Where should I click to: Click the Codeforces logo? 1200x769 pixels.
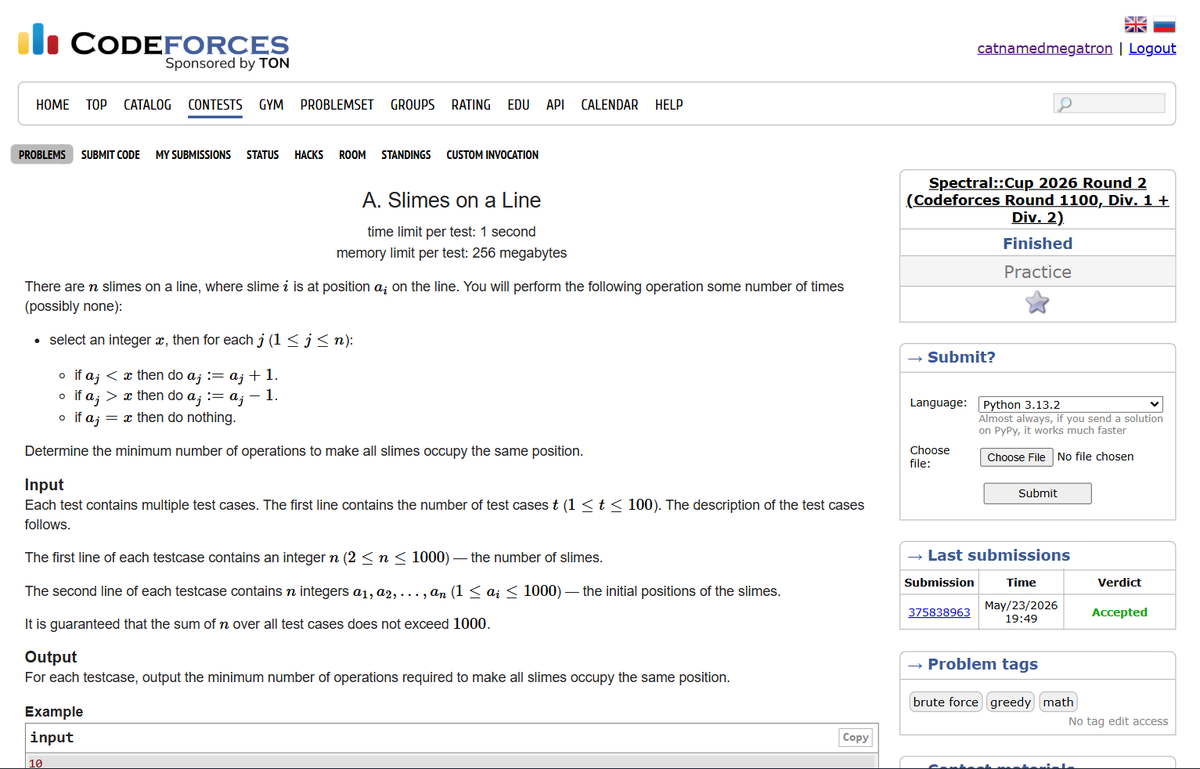[154, 48]
